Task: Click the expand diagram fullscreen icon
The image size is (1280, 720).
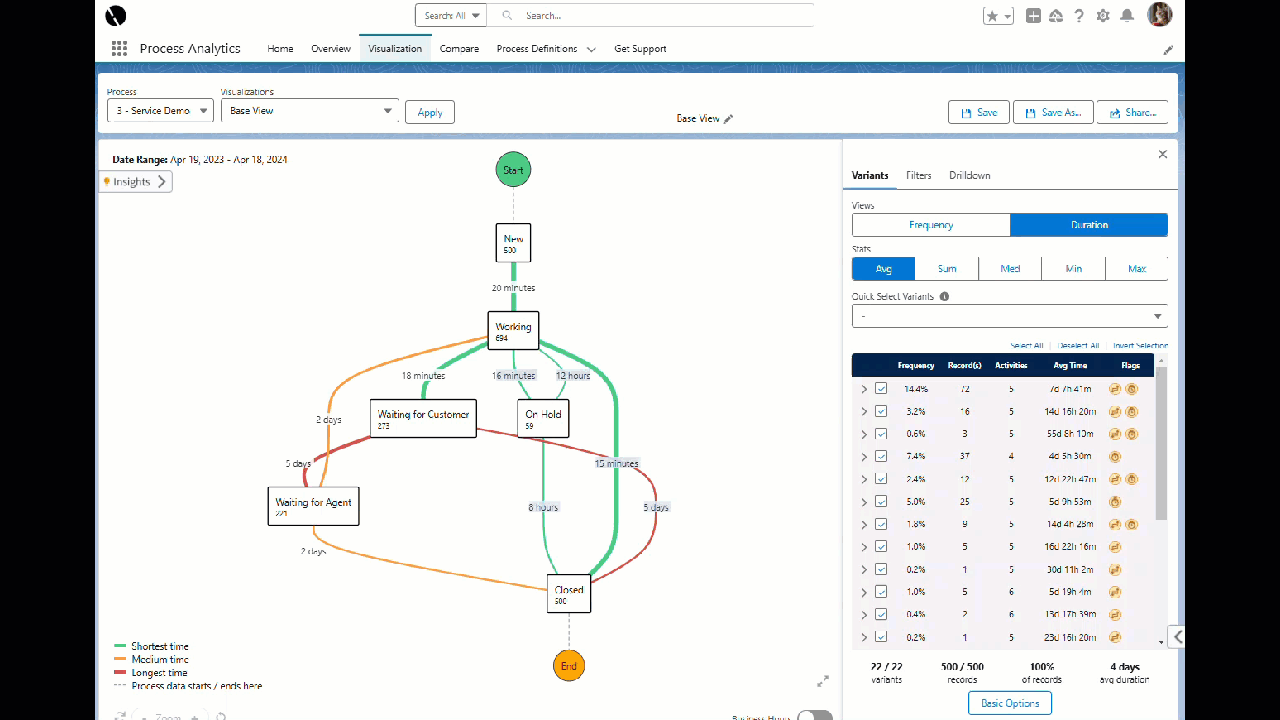Action: [823, 681]
